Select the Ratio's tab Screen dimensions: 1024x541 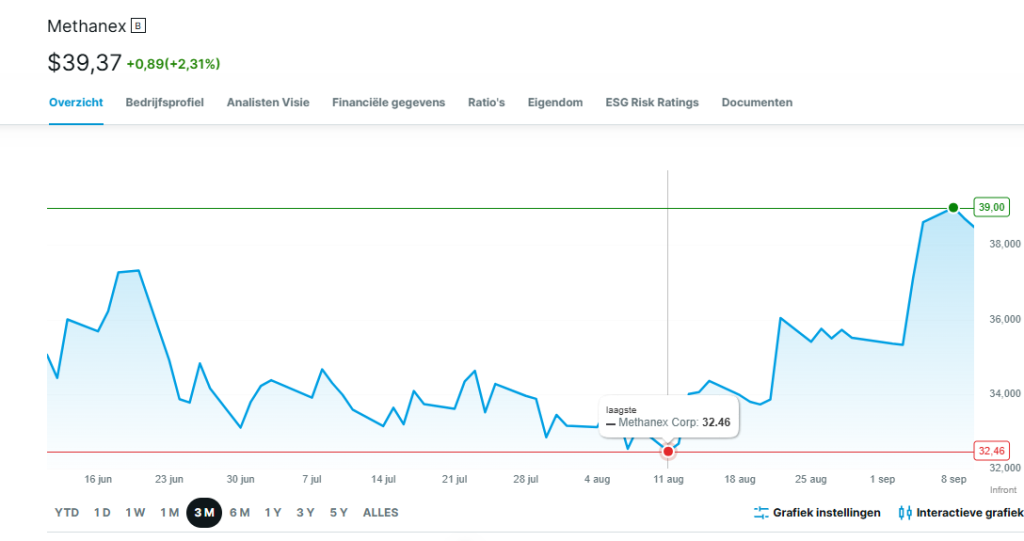coord(486,102)
